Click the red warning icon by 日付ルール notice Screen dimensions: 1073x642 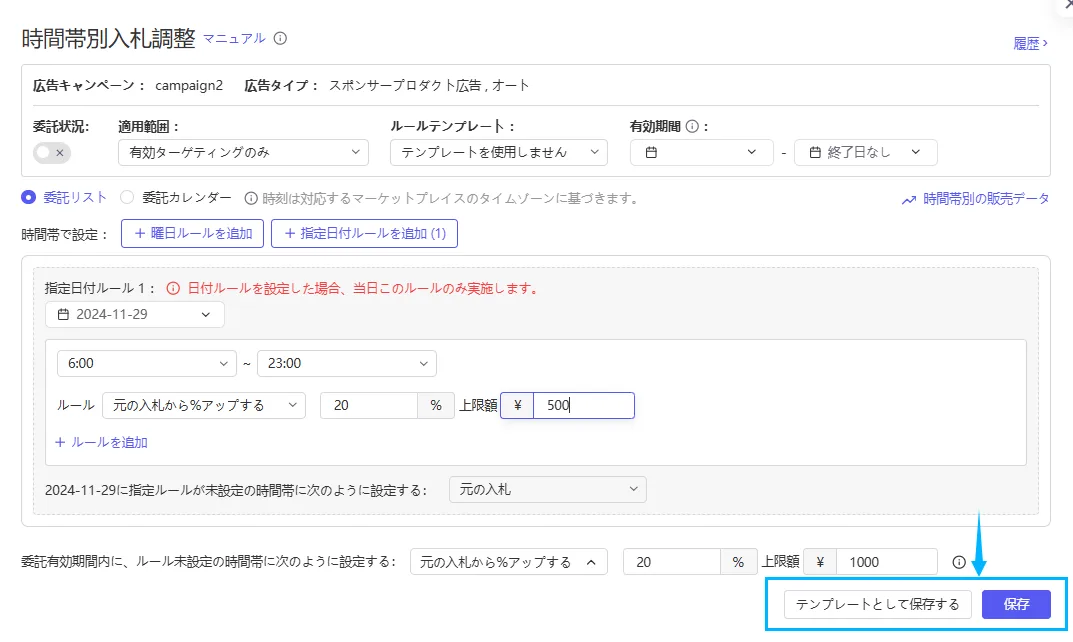coord(173,288)
